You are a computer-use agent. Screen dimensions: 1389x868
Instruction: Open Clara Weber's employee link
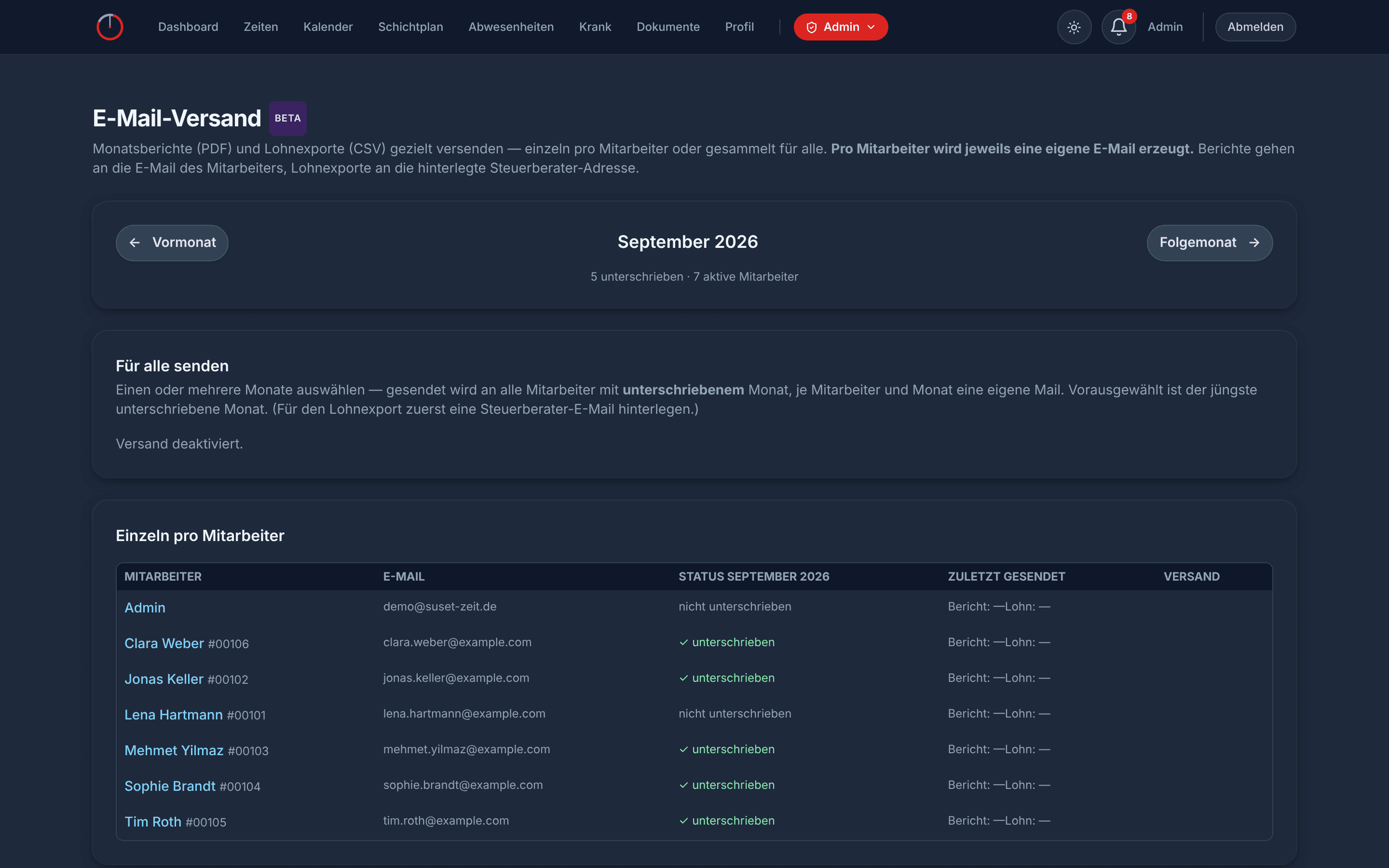(x=164, y=643)
